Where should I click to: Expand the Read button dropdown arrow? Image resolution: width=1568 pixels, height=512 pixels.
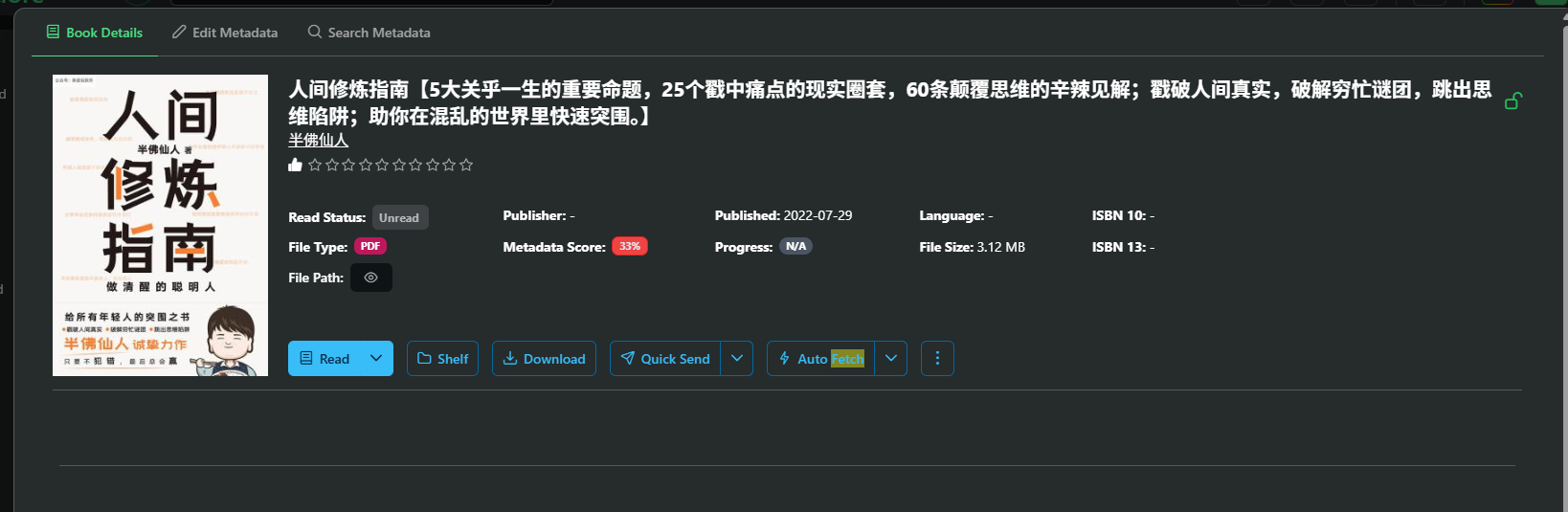click(376, 359)
